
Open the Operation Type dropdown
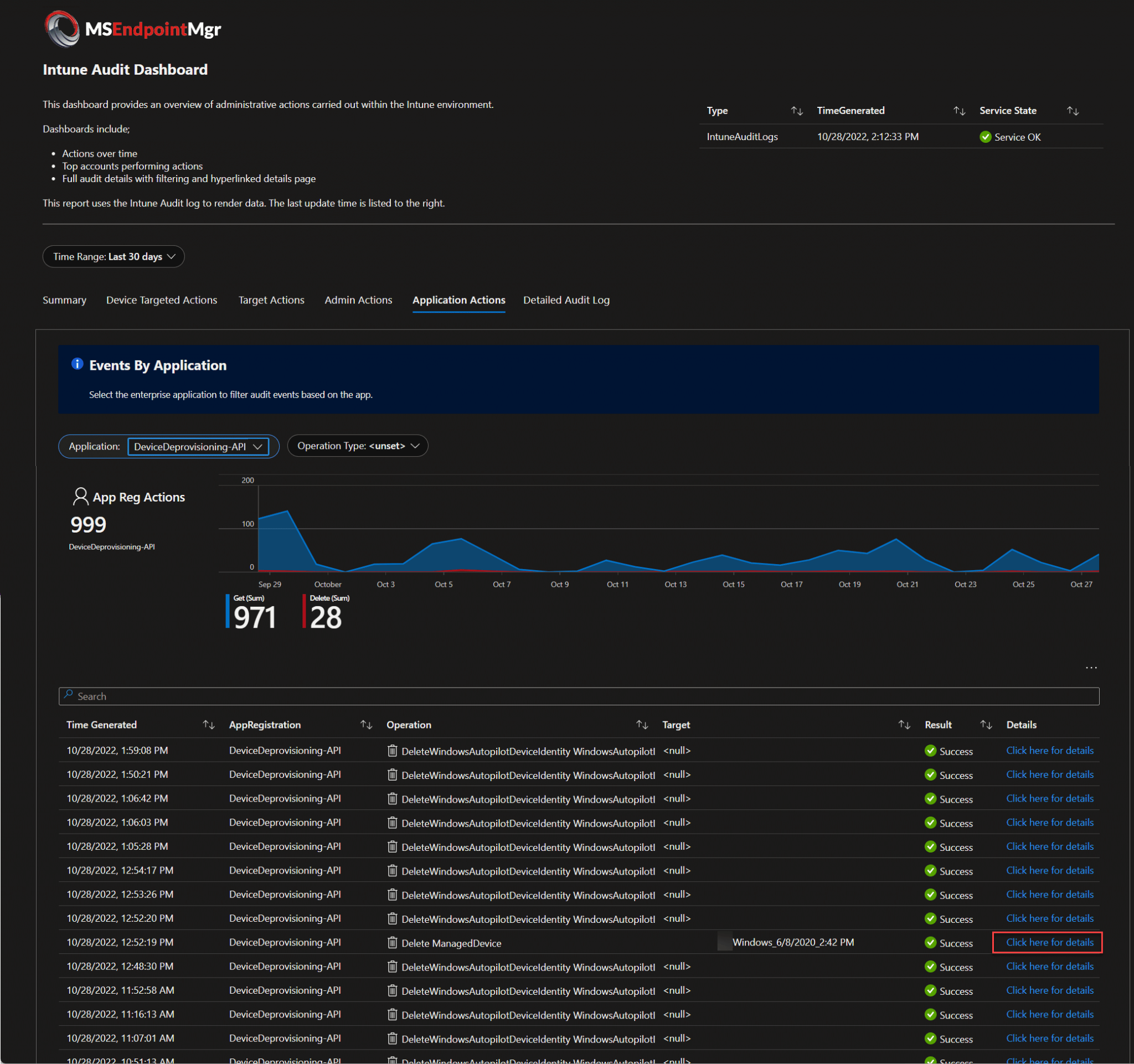coord(358,445)
